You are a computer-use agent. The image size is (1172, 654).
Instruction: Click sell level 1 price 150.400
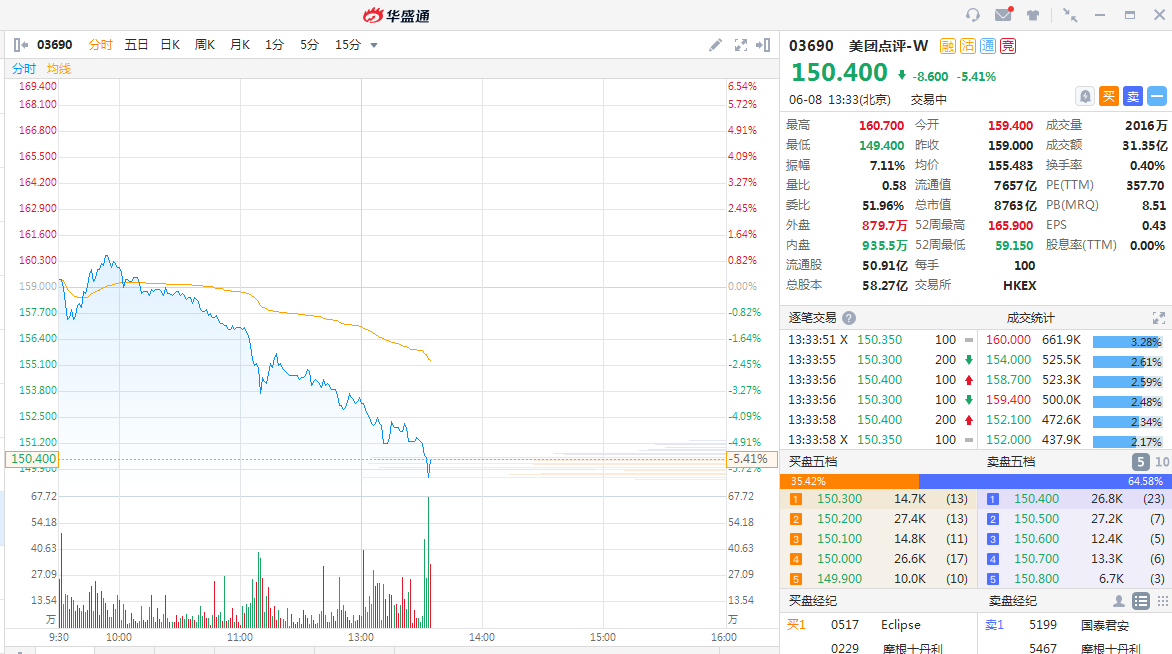point(1037,499)
